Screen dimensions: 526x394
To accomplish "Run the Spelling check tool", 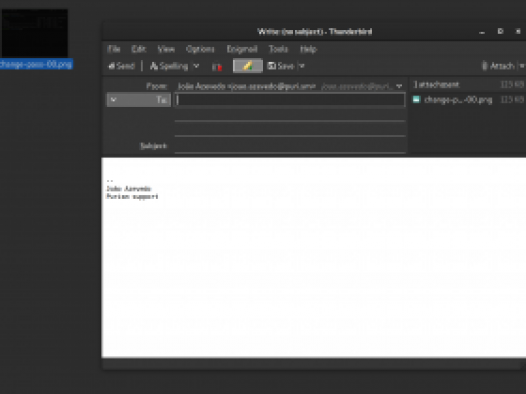I will click(169, 66).
